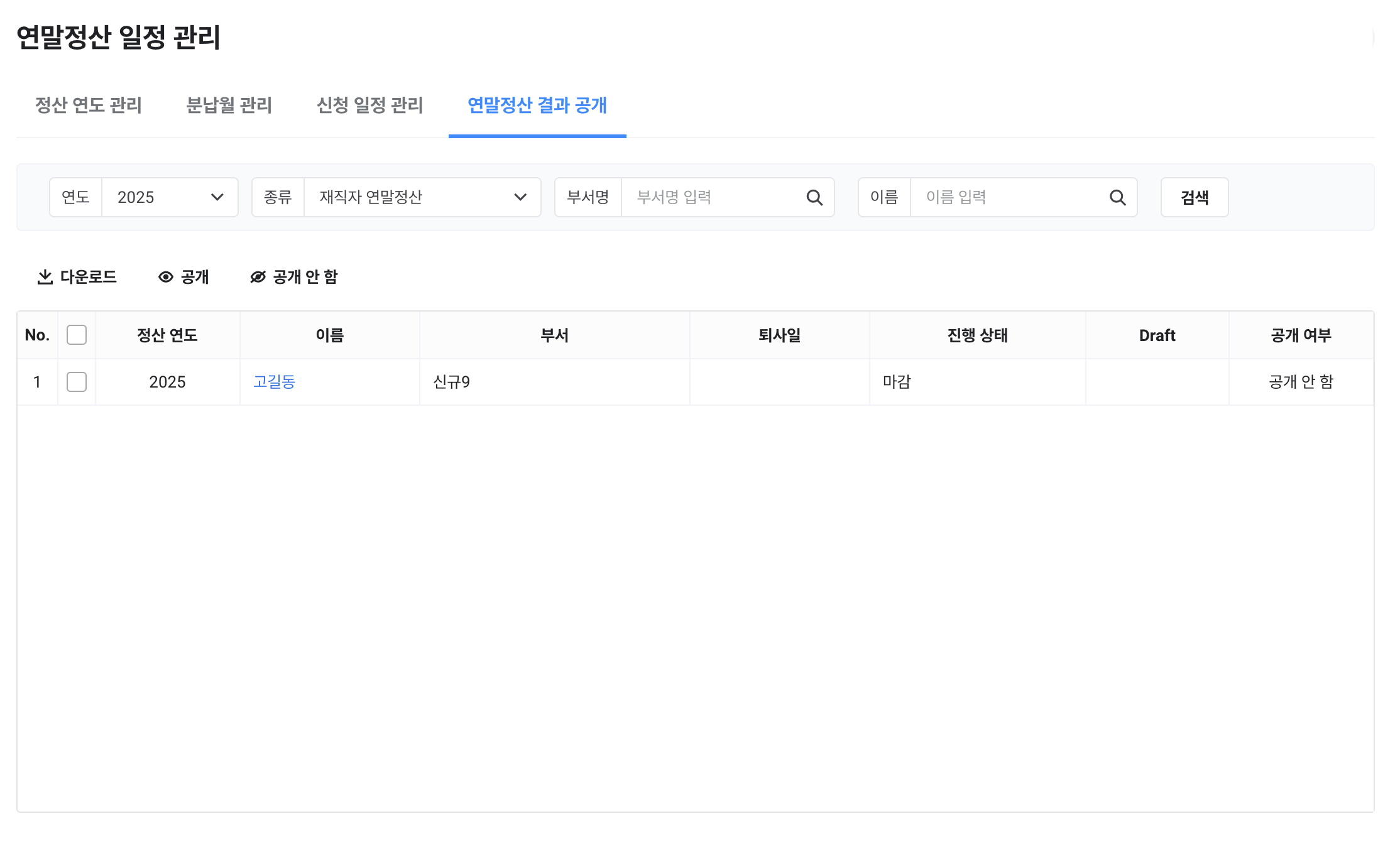This screenshot has height=853, width=1400.
Task: Click the crossed-eye 공개 안 함 icon
Action: (258, 277)
